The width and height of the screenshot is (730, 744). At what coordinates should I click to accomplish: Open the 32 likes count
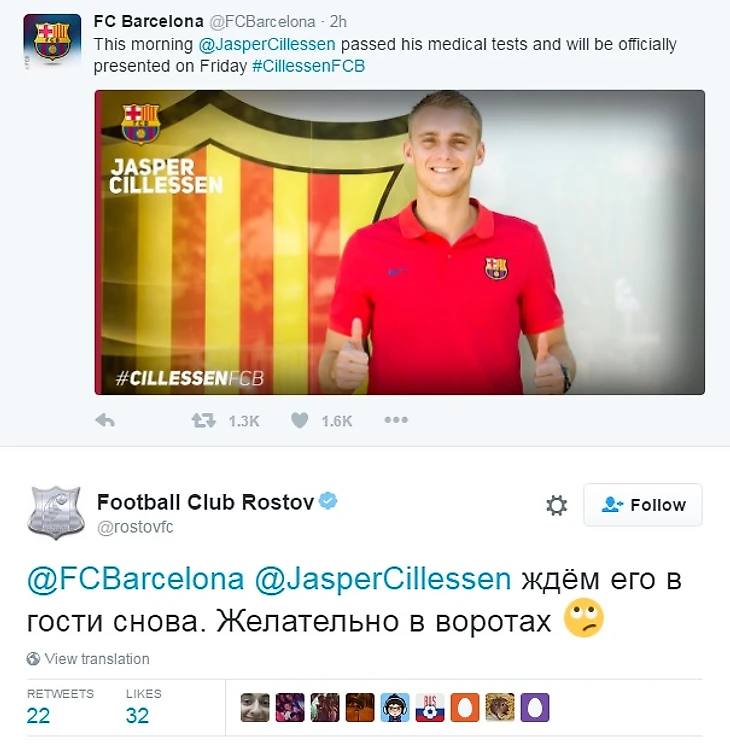pos(137,716)
